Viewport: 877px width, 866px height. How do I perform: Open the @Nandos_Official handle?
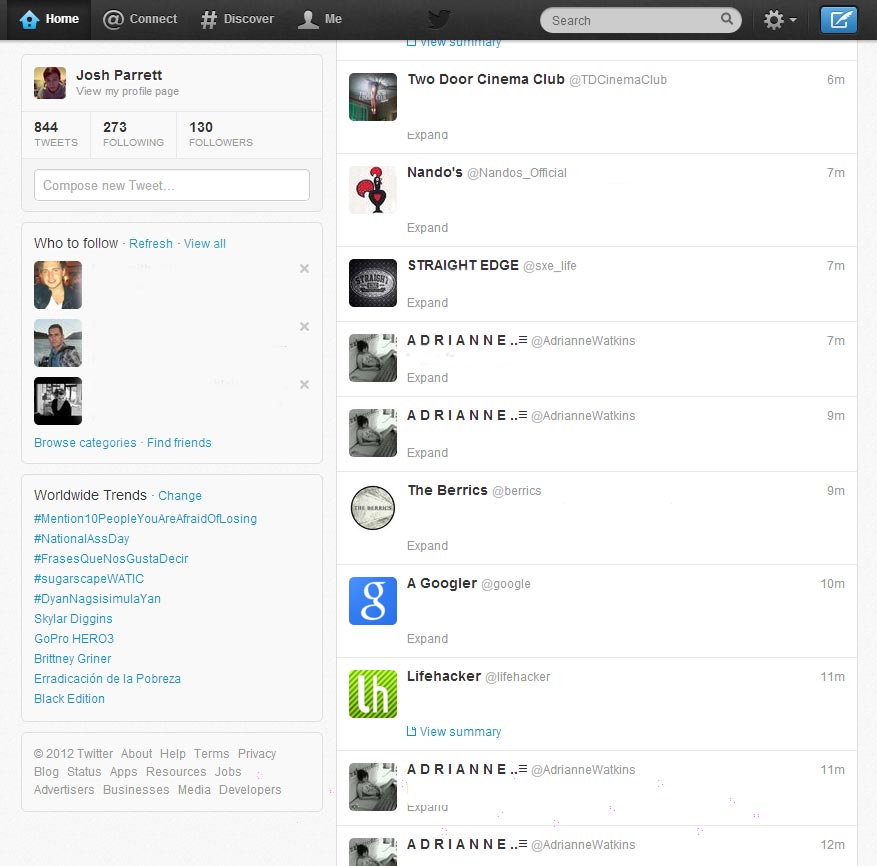(517, 173)
